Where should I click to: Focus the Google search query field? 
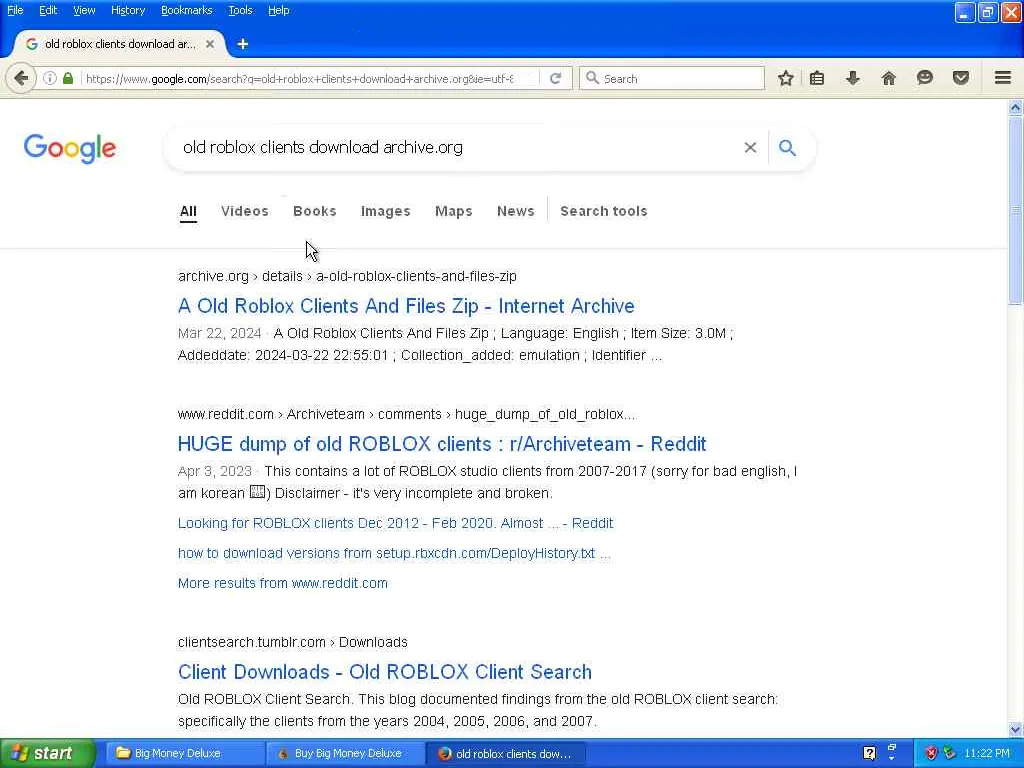point(457,148)
